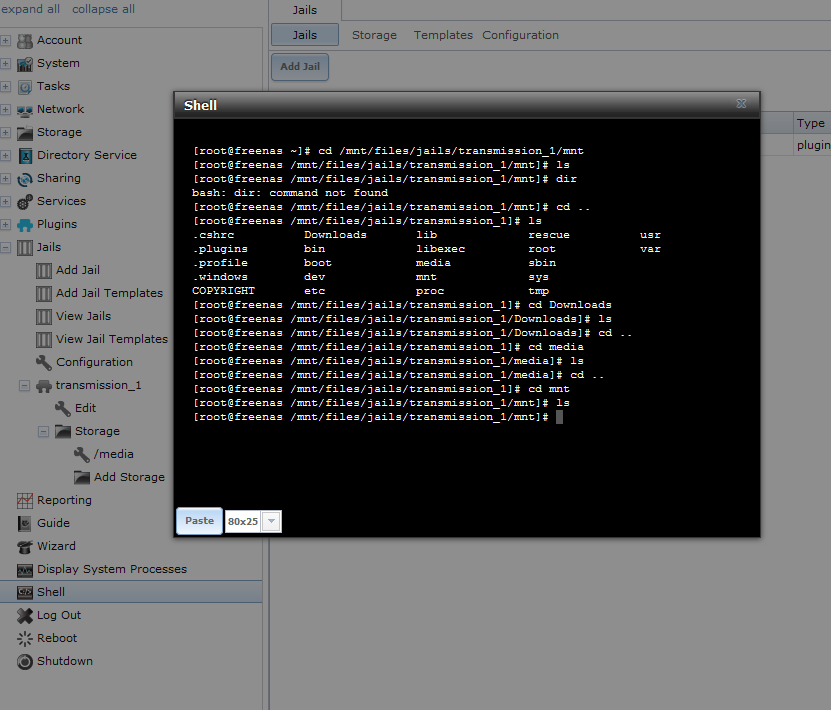Click the Add Jail Templates icon

(x=43, y=294)
